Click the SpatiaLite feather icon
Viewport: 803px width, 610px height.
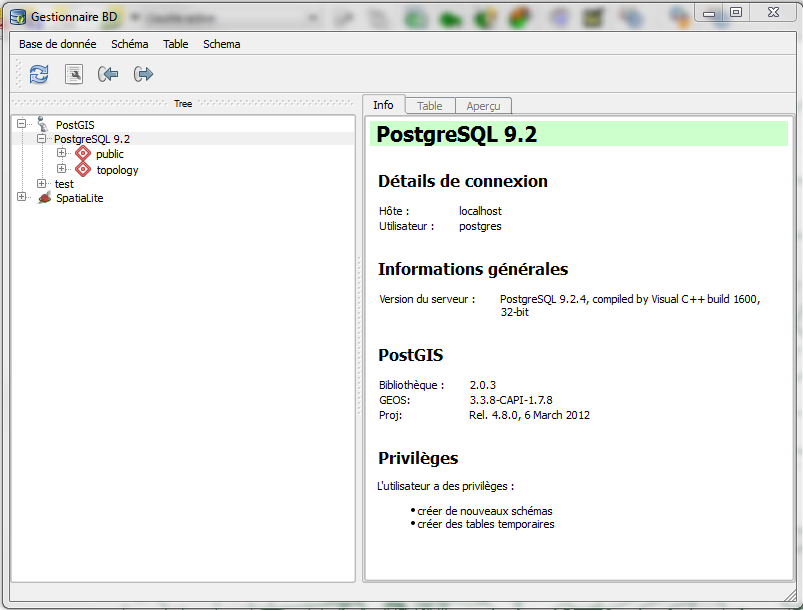[x=45, y=198]
